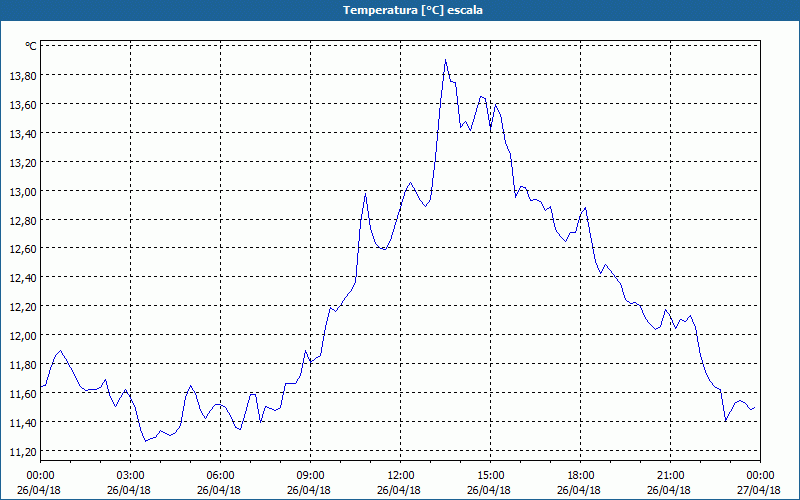This screenshot has width=800, height=500.
Task: Select the 11,80 y-axis label
Action: 23,365
